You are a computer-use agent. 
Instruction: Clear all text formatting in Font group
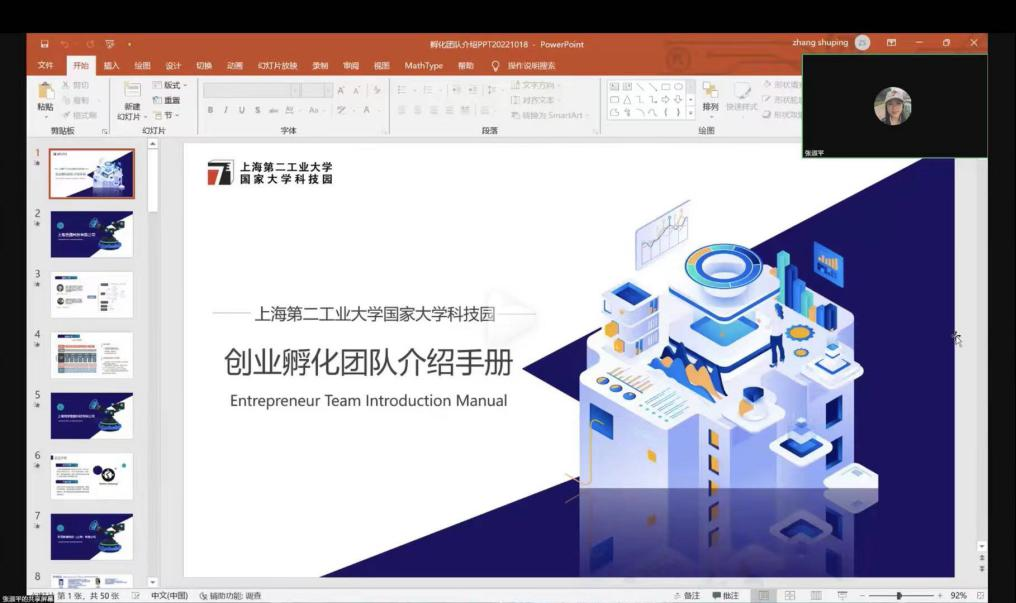(376, 90)
